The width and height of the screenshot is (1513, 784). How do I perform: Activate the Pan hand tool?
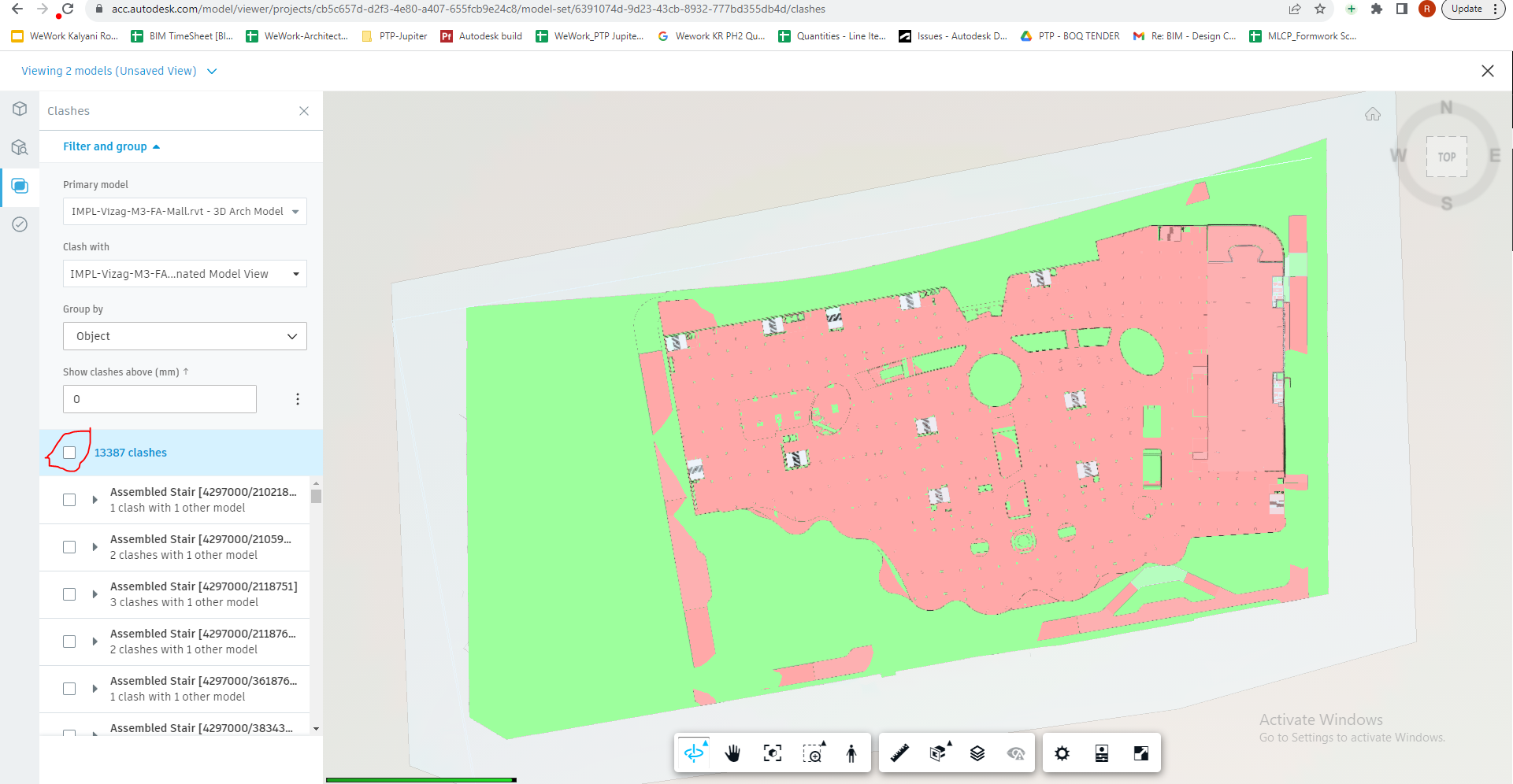pos(732,753)
